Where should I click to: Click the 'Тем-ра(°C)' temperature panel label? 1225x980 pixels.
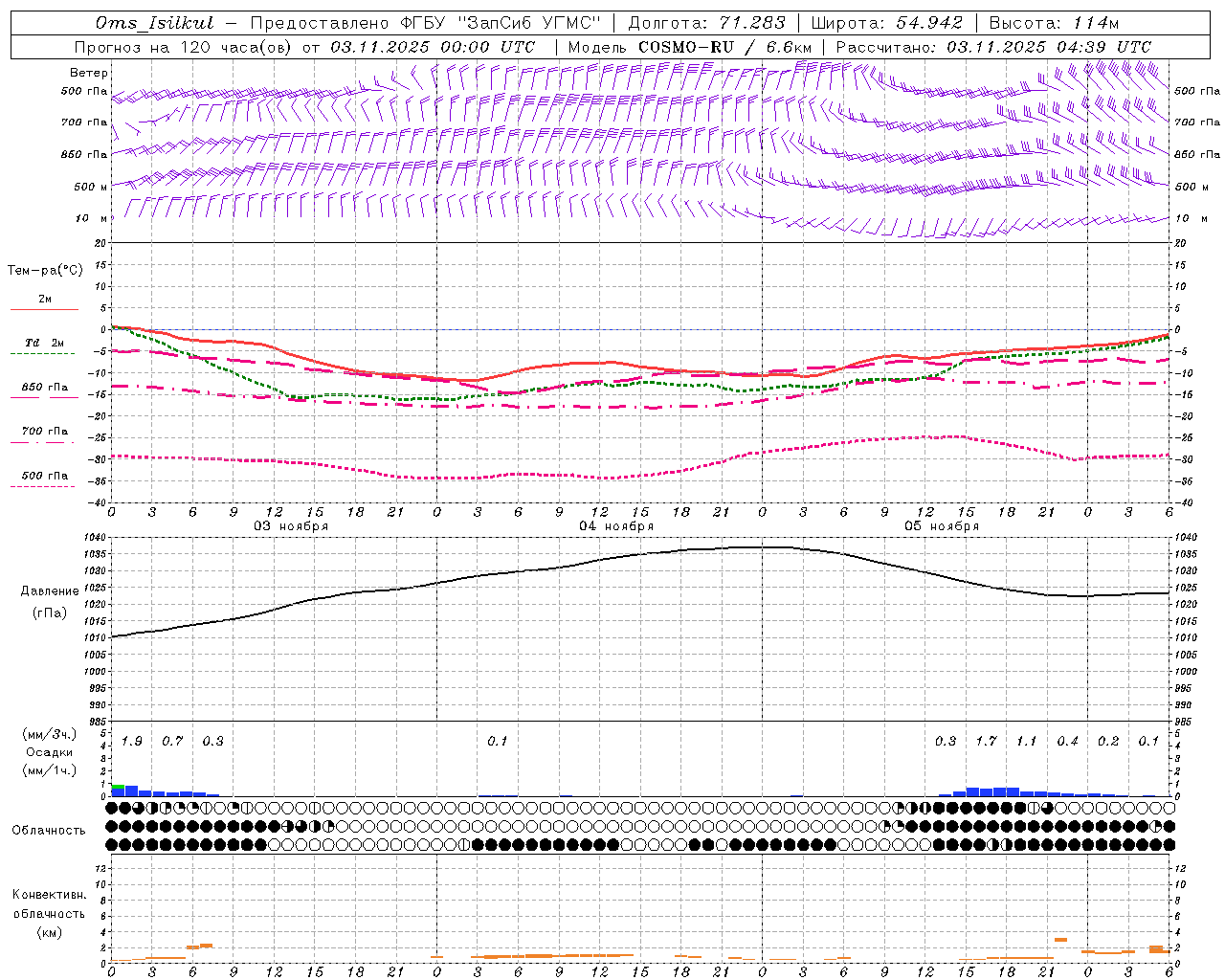[x=45, y=271]
